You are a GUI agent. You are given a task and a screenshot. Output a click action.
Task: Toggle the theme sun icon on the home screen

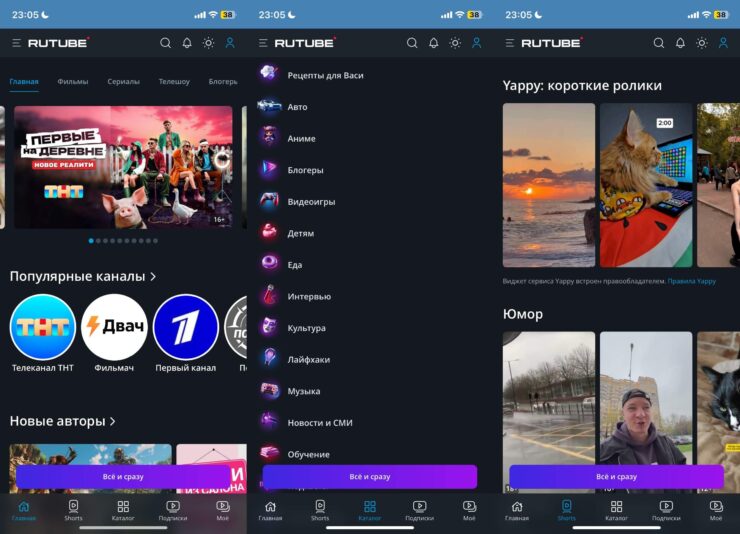tap(208, 43)
